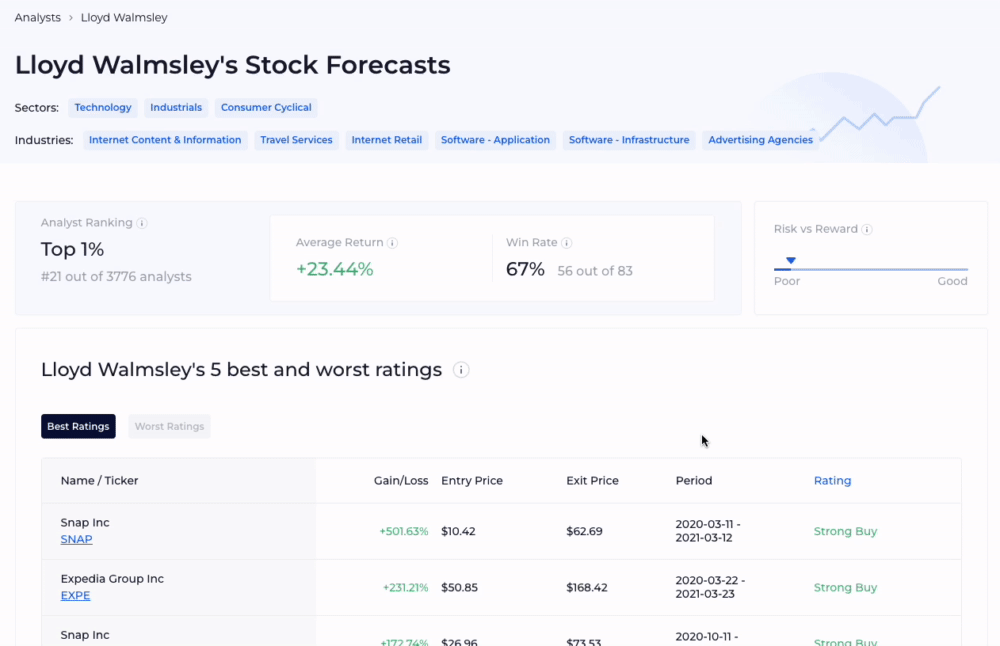The width and height of the screenshot is (1000, 646).
Task: Select the Travel Services industry tag
Action: (x=296, y=140)
